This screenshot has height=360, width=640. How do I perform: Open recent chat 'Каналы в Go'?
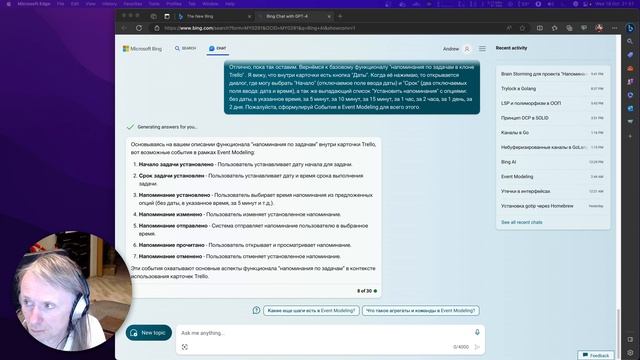552,133
